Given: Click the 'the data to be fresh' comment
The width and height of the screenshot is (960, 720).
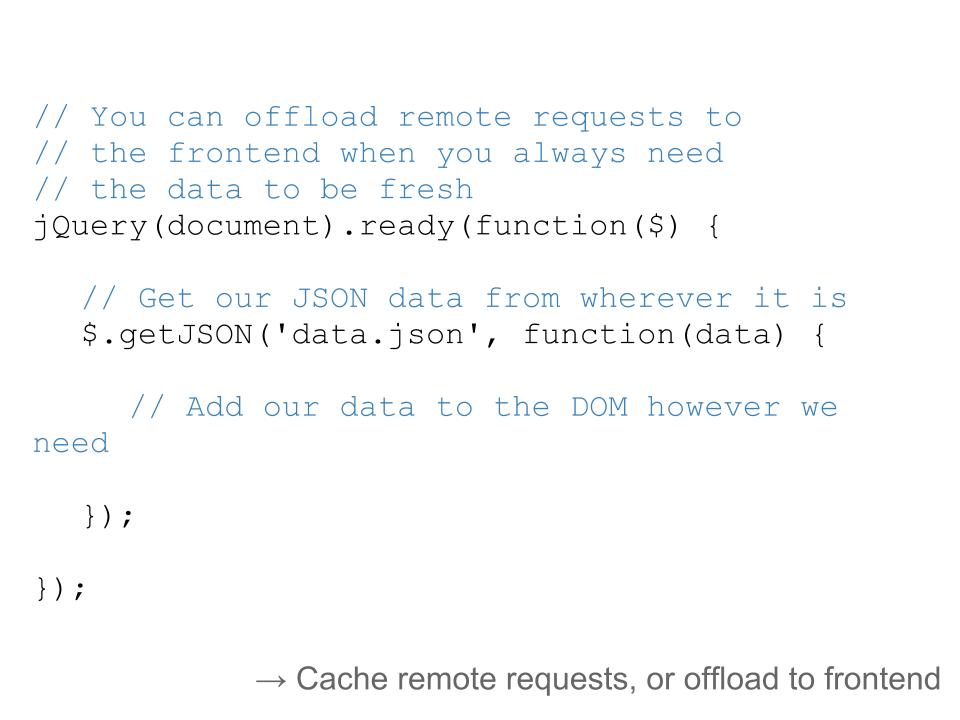Looking at the screenshot, I should tap(254, 190).
